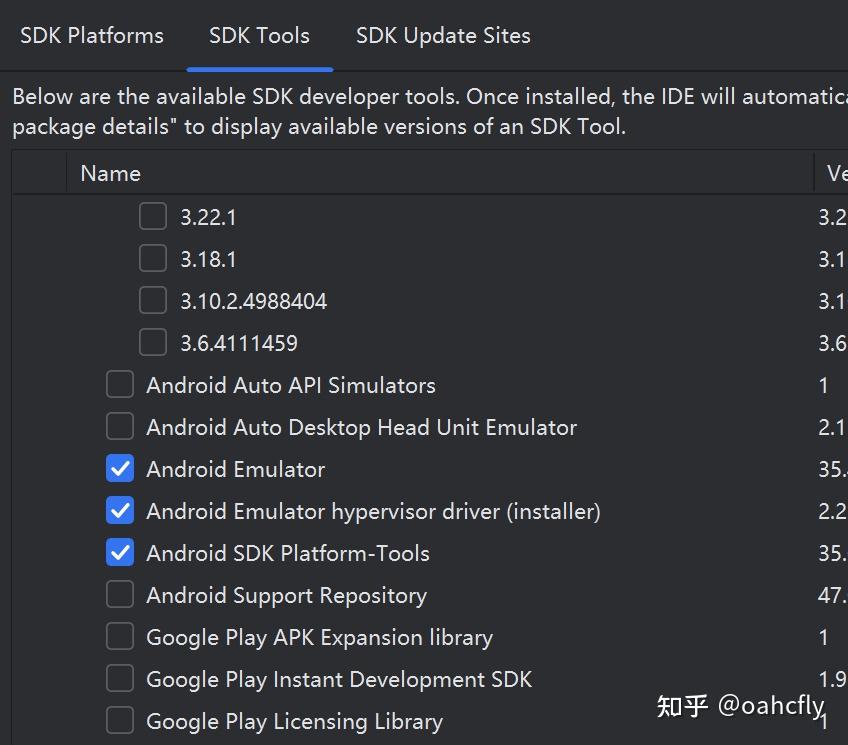Image resolution: width=848 pixels, height=745 pixels.
Task: Uncheck the Android Emulator package
Action: tap(119, 468)
